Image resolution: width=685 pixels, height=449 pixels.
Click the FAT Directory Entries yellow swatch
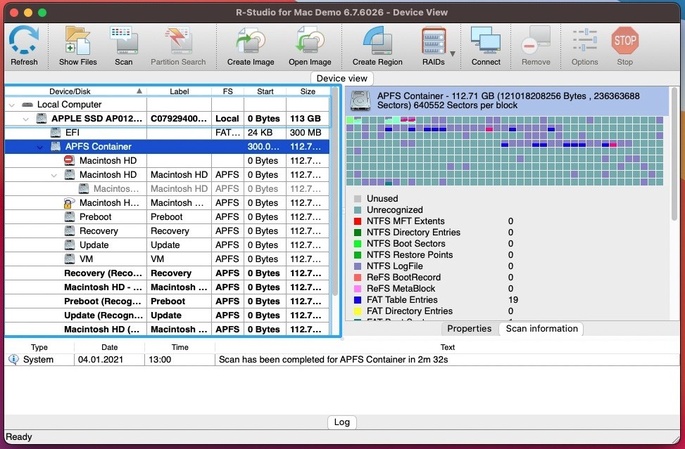click(x=358, y=311)
